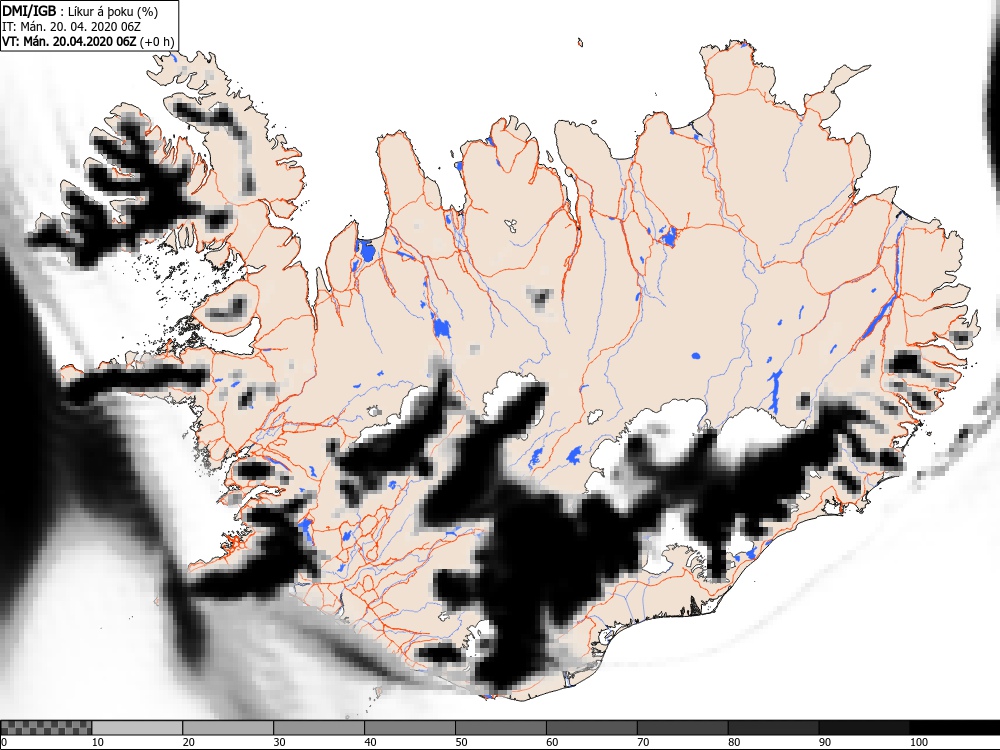
Task: Select the 20–30 percent legend swatch
Action: [x=228, y=728]
